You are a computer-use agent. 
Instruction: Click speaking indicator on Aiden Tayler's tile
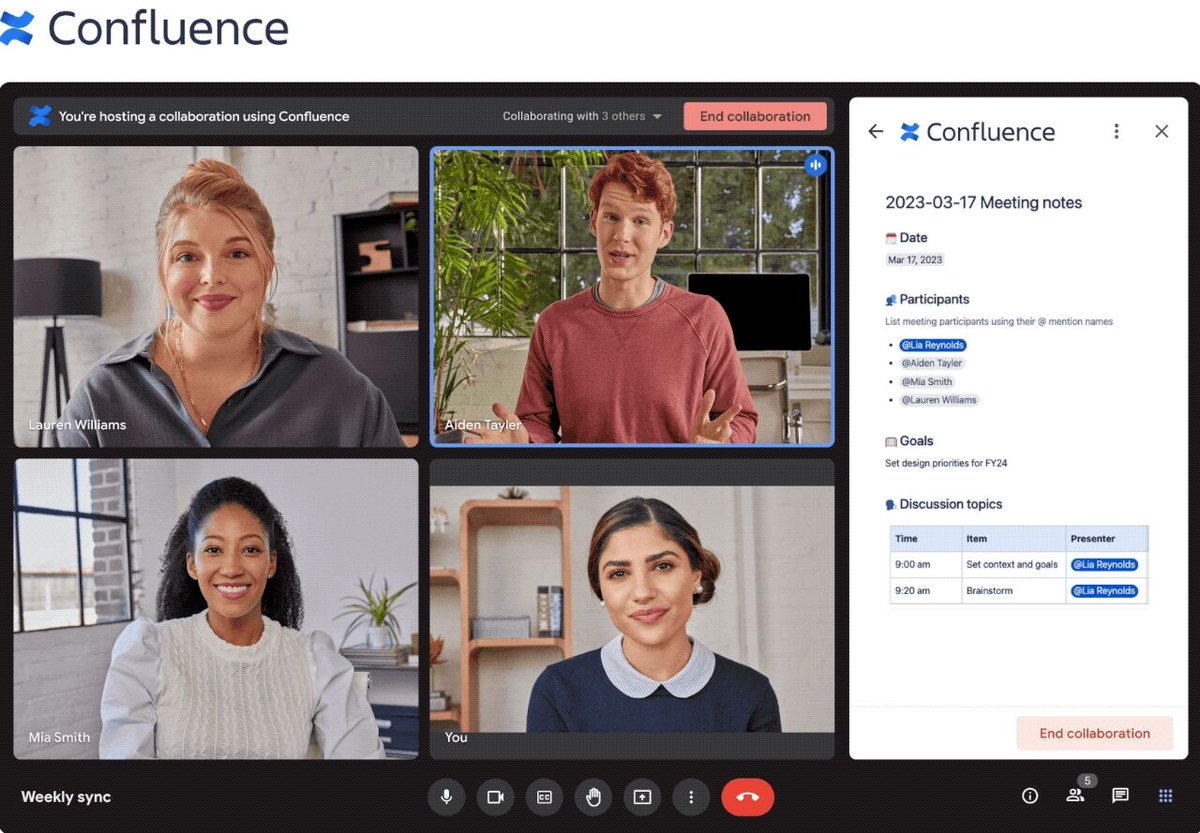(816, 165)
